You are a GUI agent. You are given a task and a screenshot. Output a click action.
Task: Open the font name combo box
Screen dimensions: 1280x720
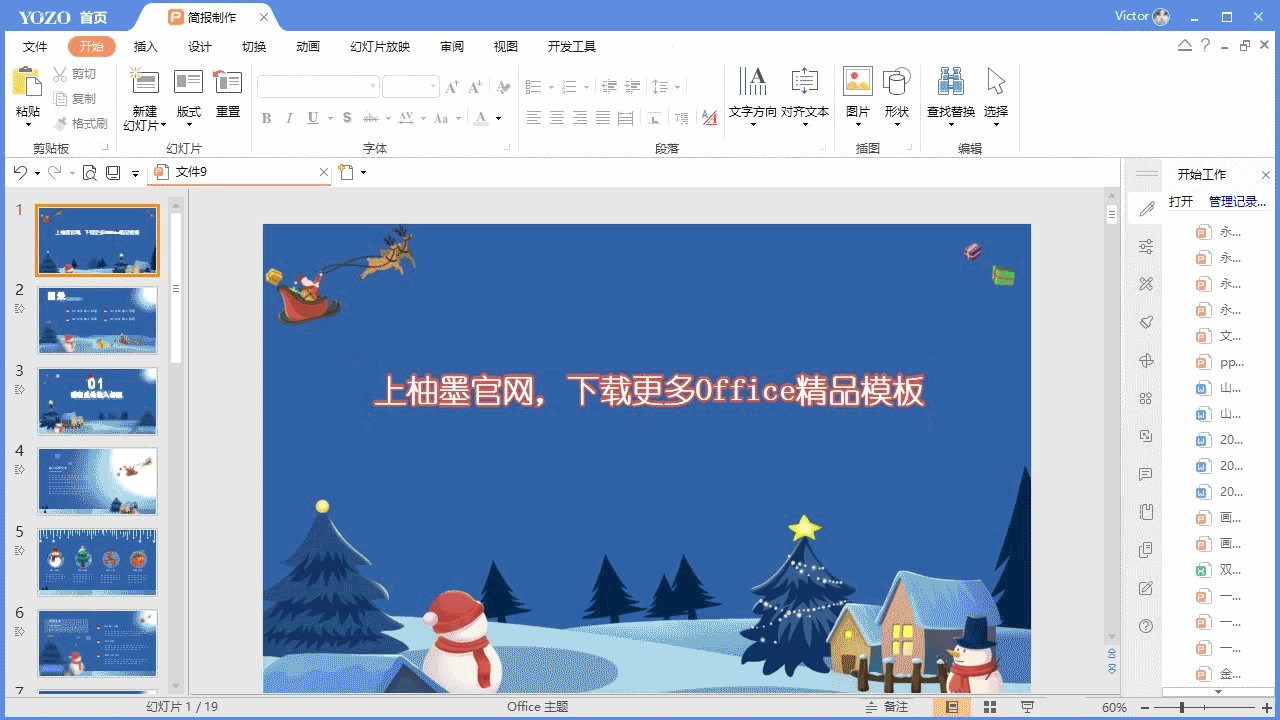pyautogui.click(x=318, y=87)
